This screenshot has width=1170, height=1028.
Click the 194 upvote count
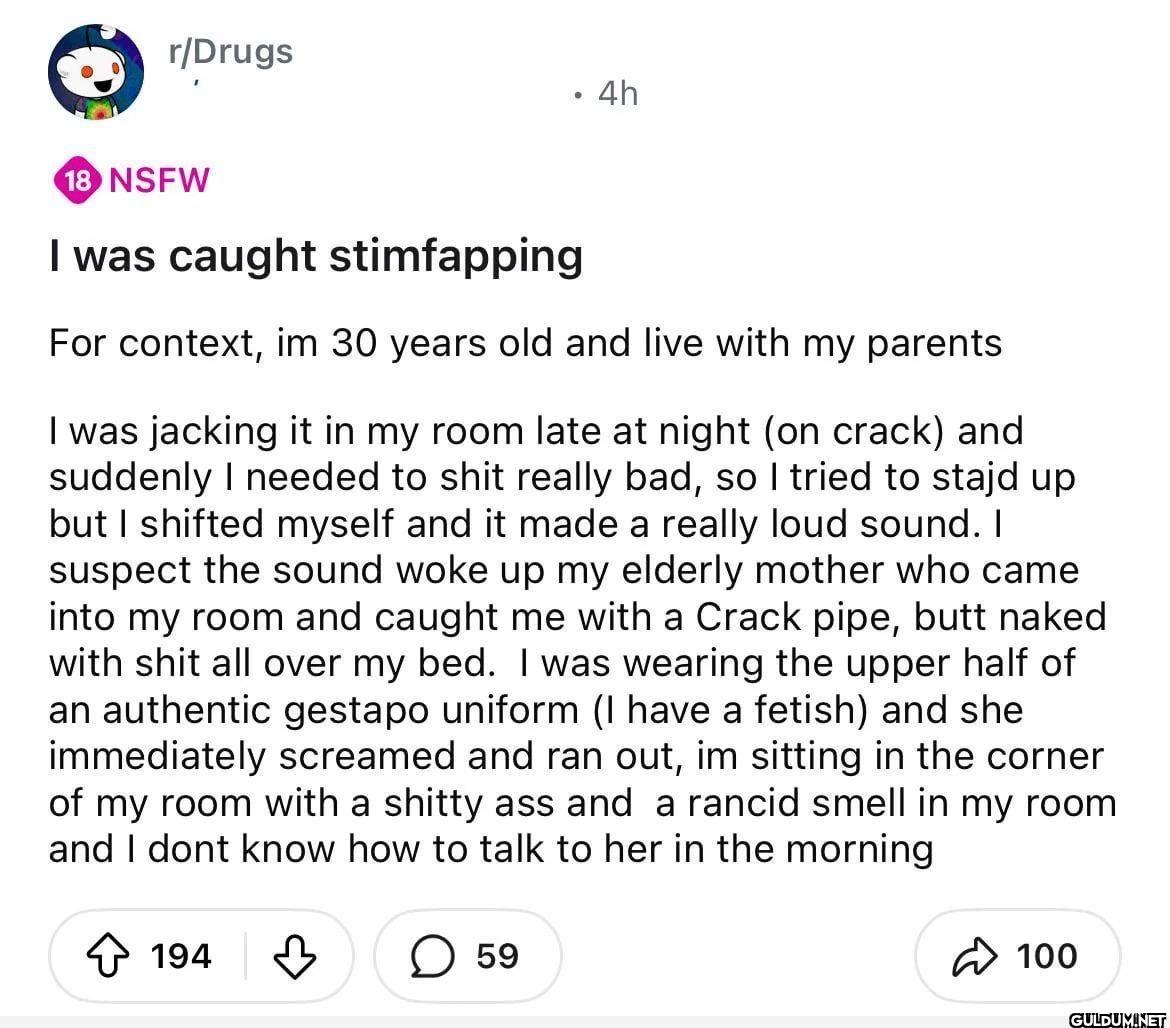(x=181, y=956)
